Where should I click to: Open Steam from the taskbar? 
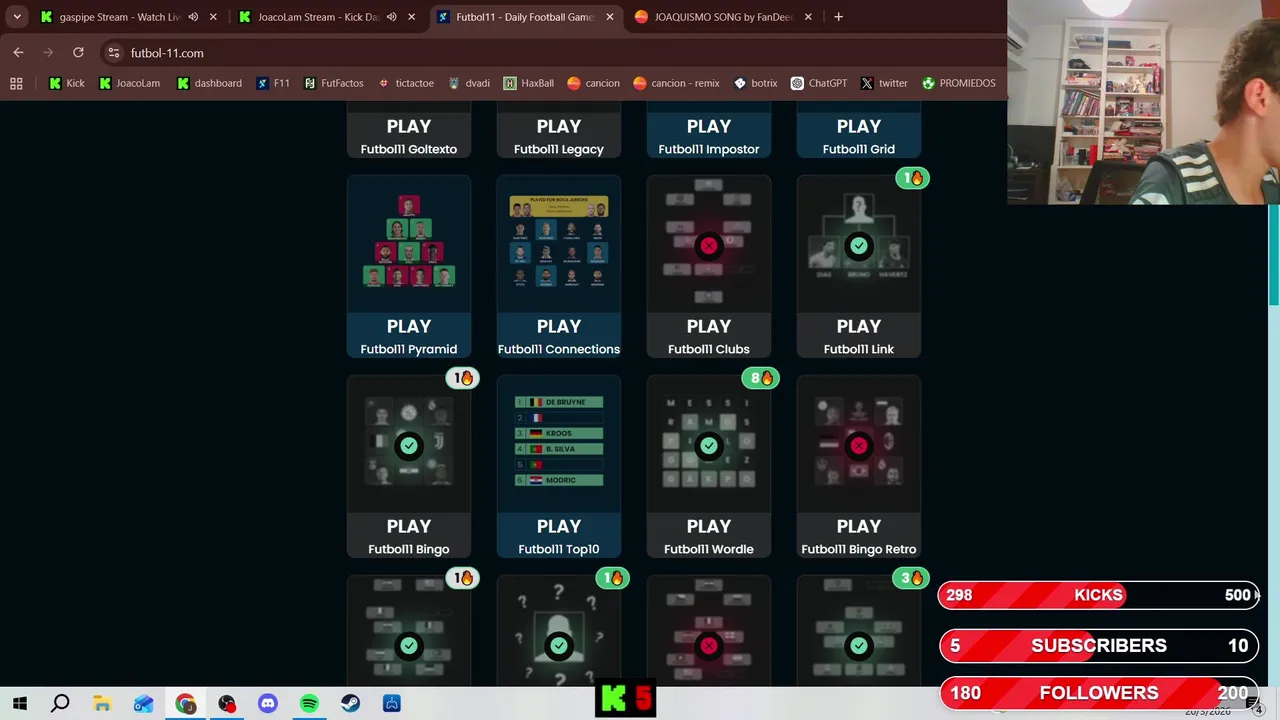(x=350, y=704)
